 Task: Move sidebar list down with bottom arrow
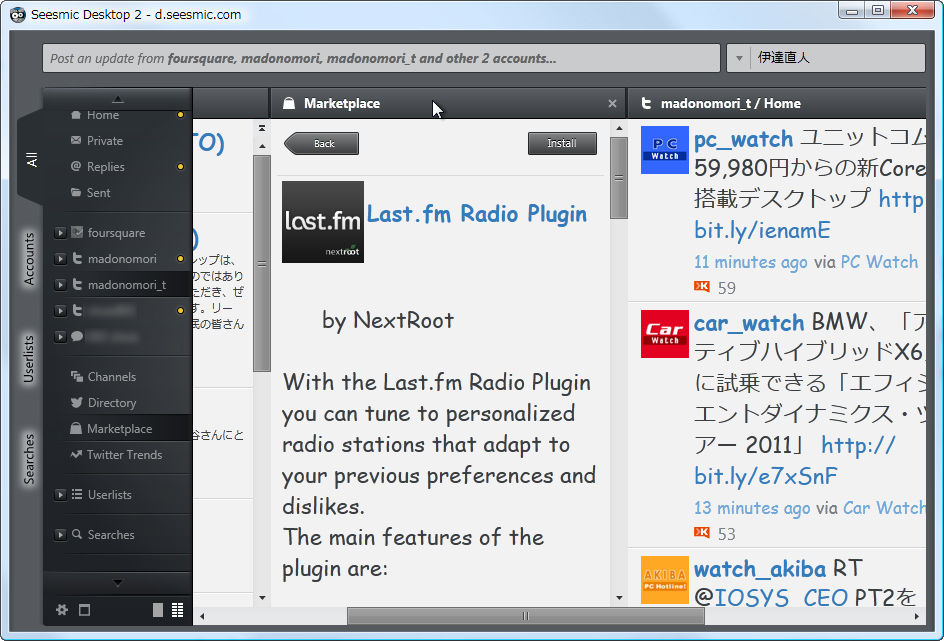118,583
